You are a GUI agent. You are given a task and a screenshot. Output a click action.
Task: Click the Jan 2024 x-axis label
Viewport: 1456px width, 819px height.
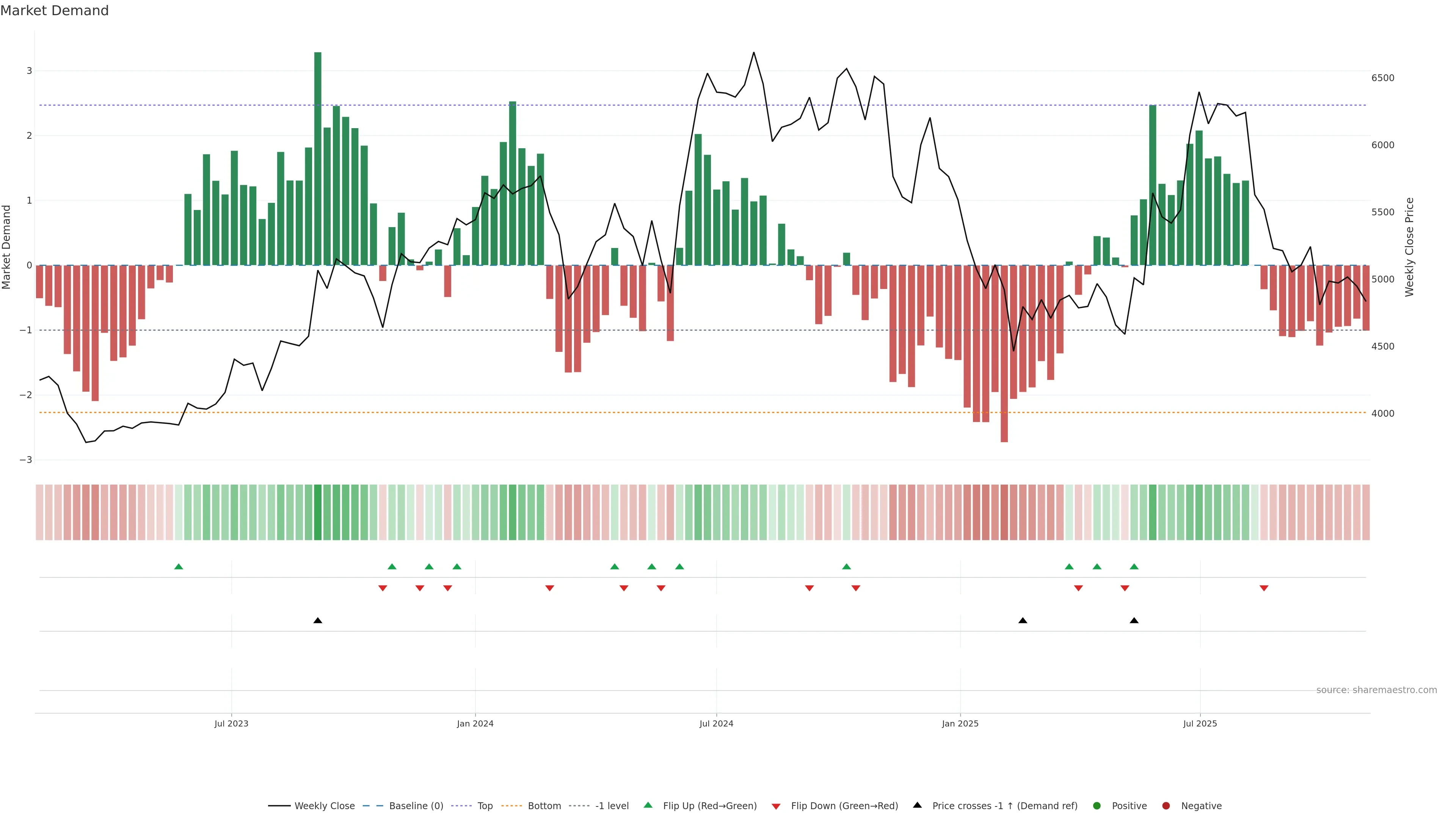pyautogui.click(x=475, y=723)
